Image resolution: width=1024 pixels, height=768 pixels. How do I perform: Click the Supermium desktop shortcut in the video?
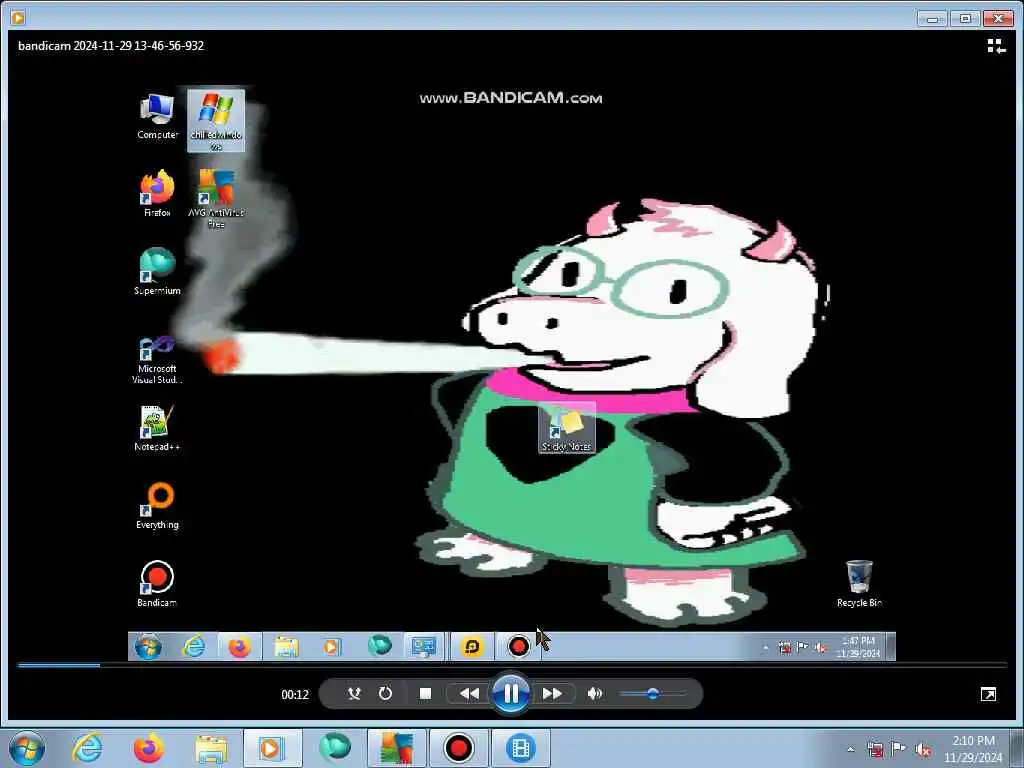[x=157, y=272]
